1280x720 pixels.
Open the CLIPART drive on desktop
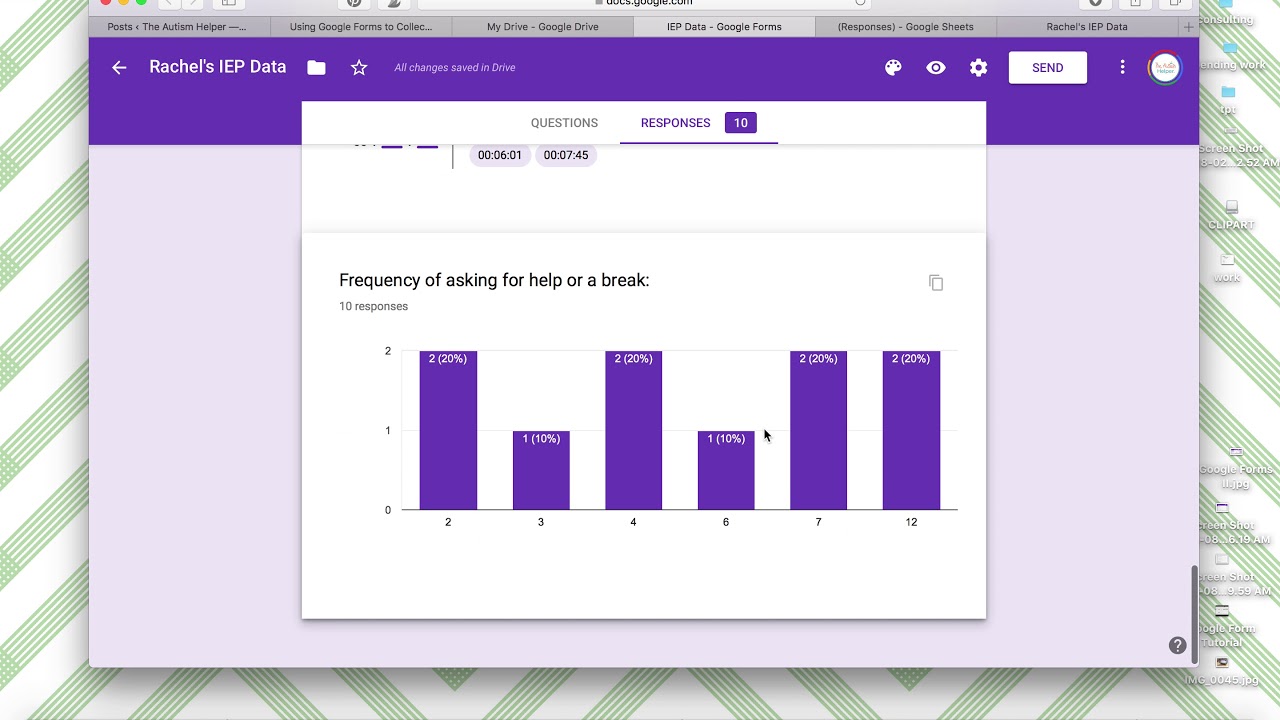[1231, 215]
